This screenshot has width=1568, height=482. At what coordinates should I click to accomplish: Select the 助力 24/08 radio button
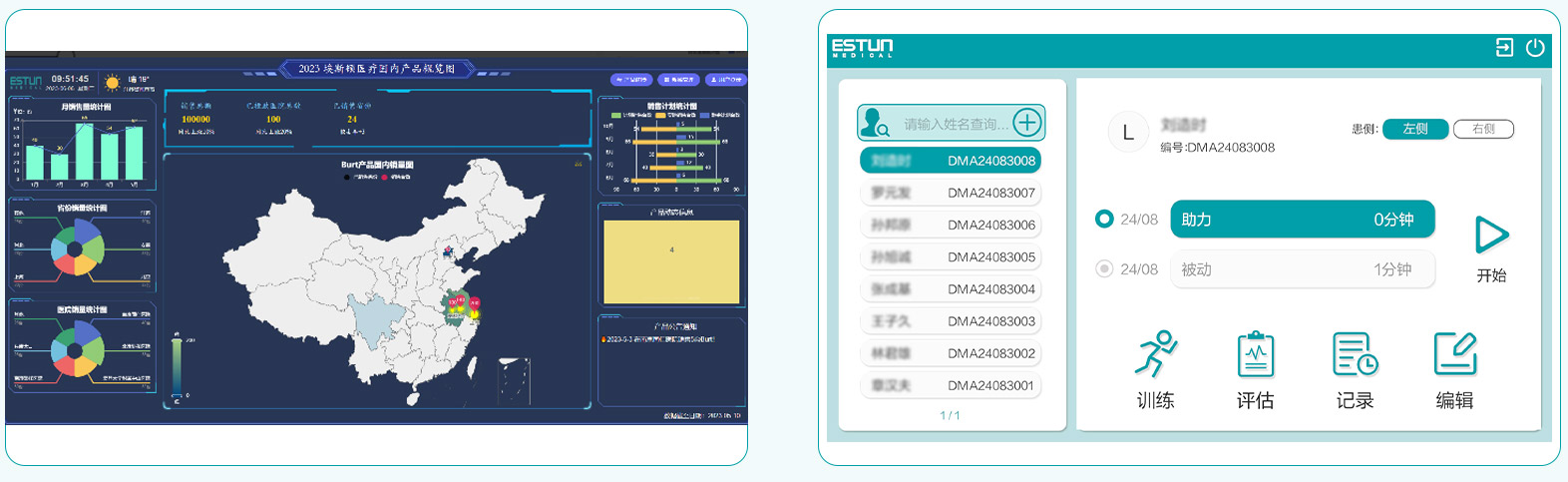1104,219
